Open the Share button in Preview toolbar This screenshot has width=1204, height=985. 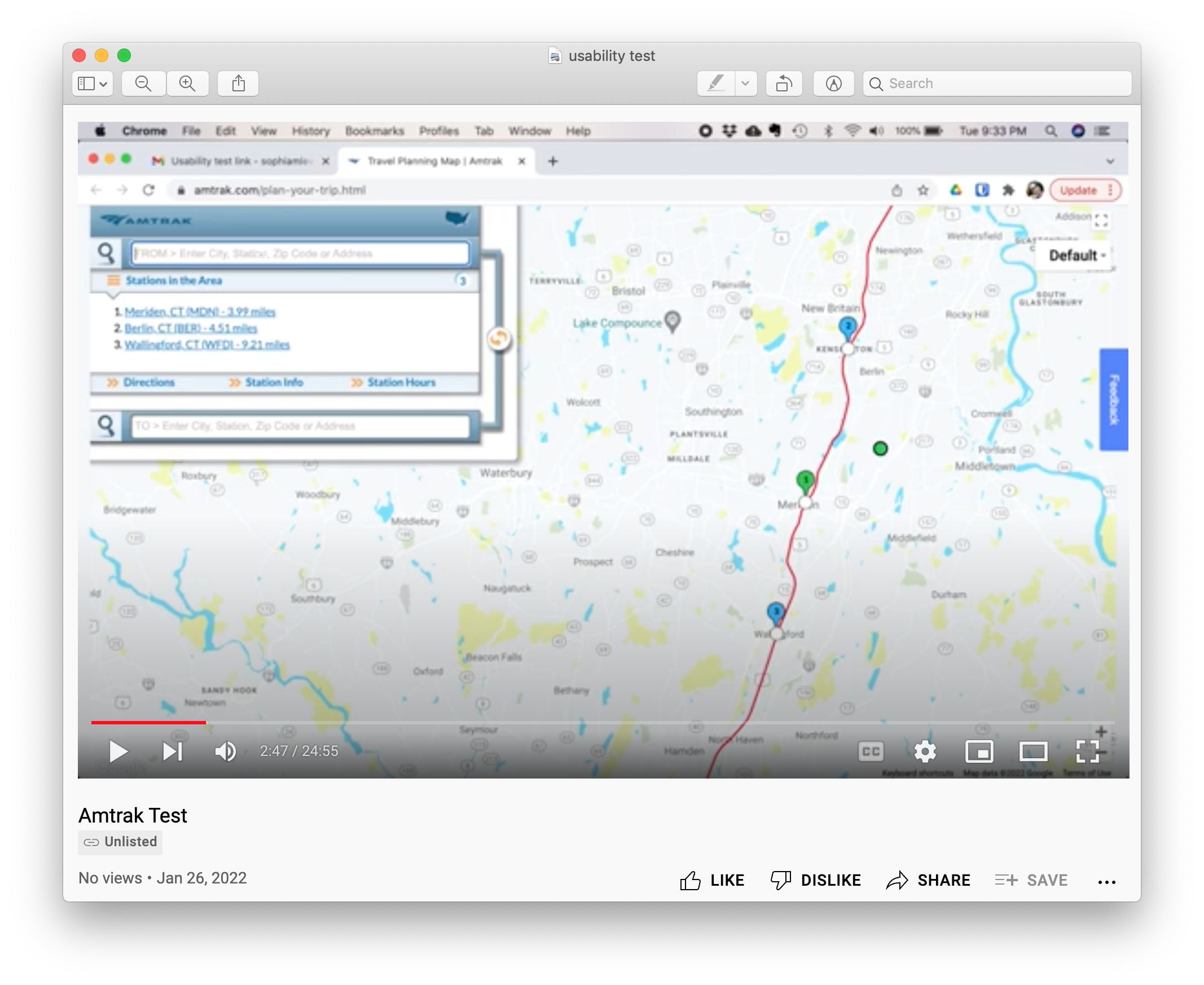238,83
